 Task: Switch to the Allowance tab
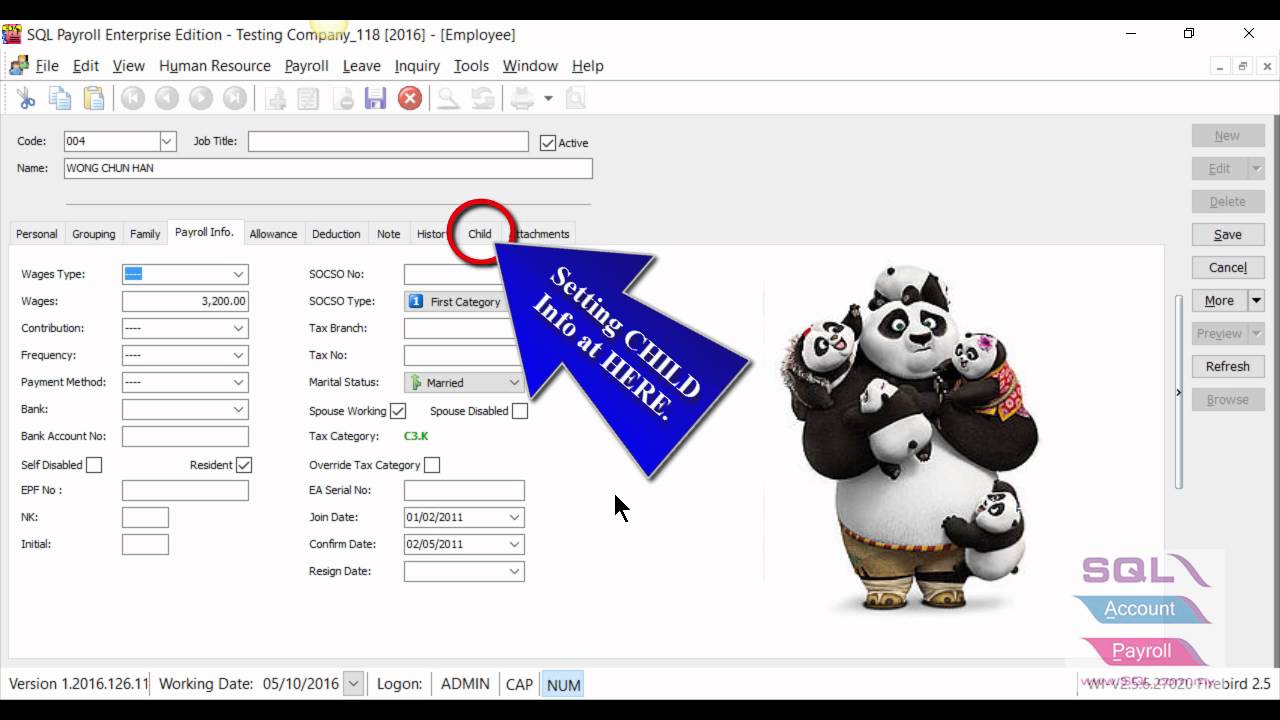click(273, 234)
